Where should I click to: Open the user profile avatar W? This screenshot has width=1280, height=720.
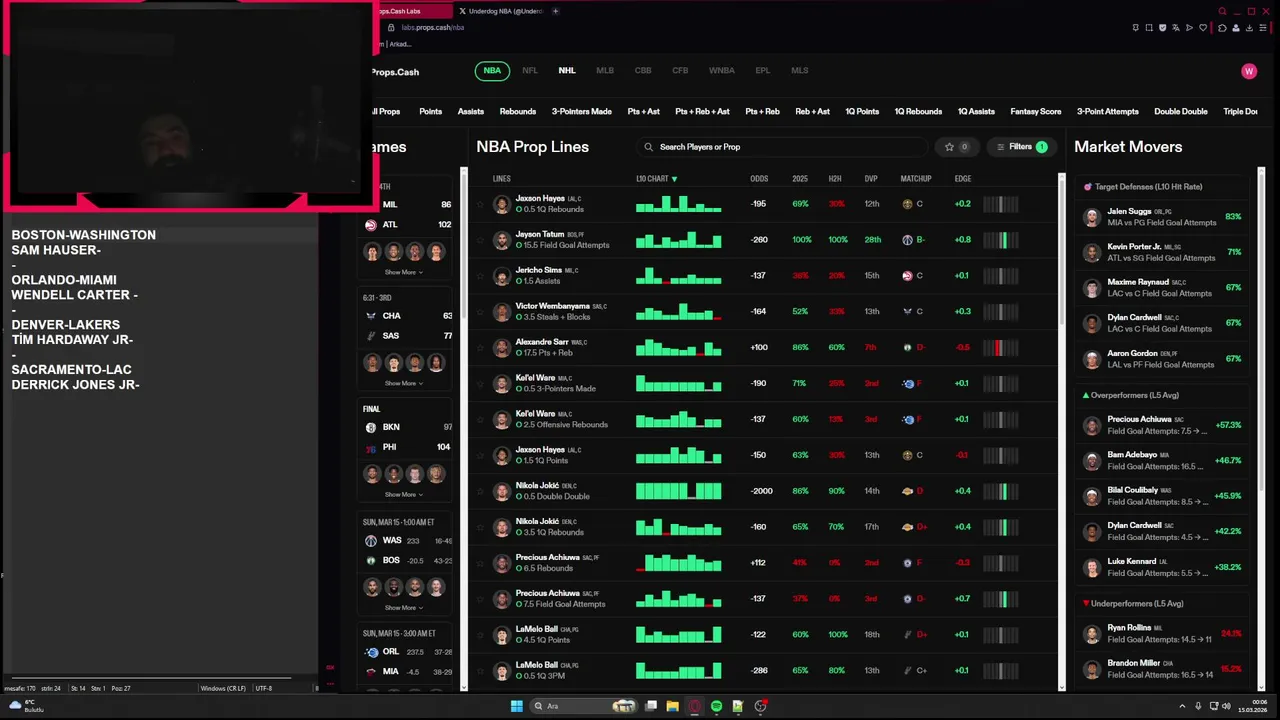pos(1249,71)
